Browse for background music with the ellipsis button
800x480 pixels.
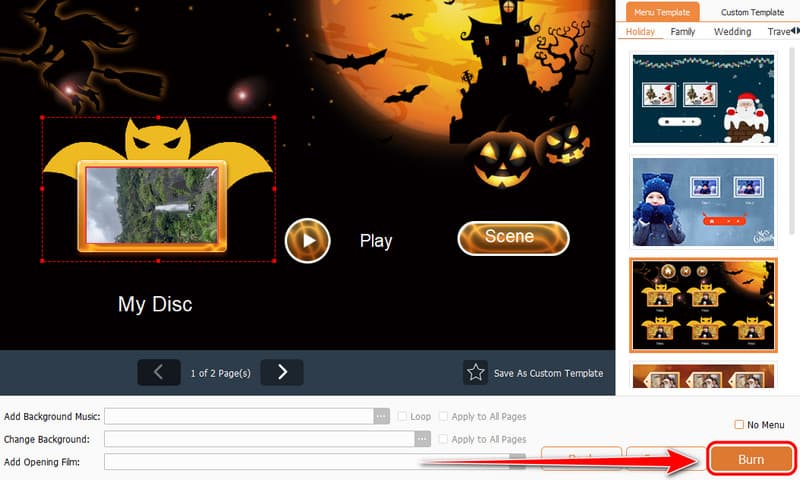pos(381,416)
